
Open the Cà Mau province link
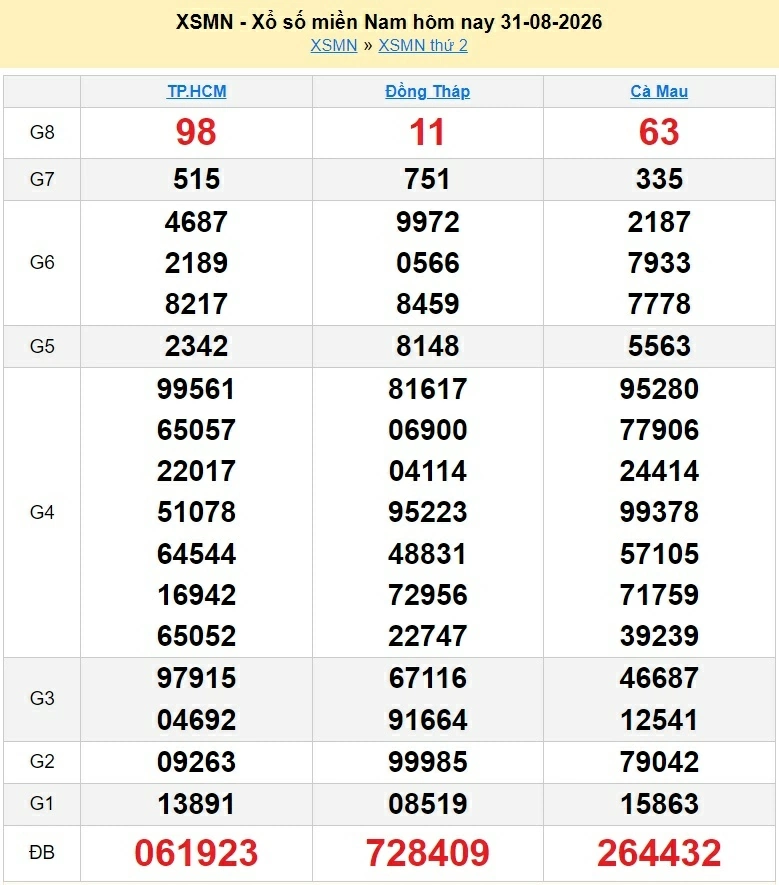pos(659,91)
